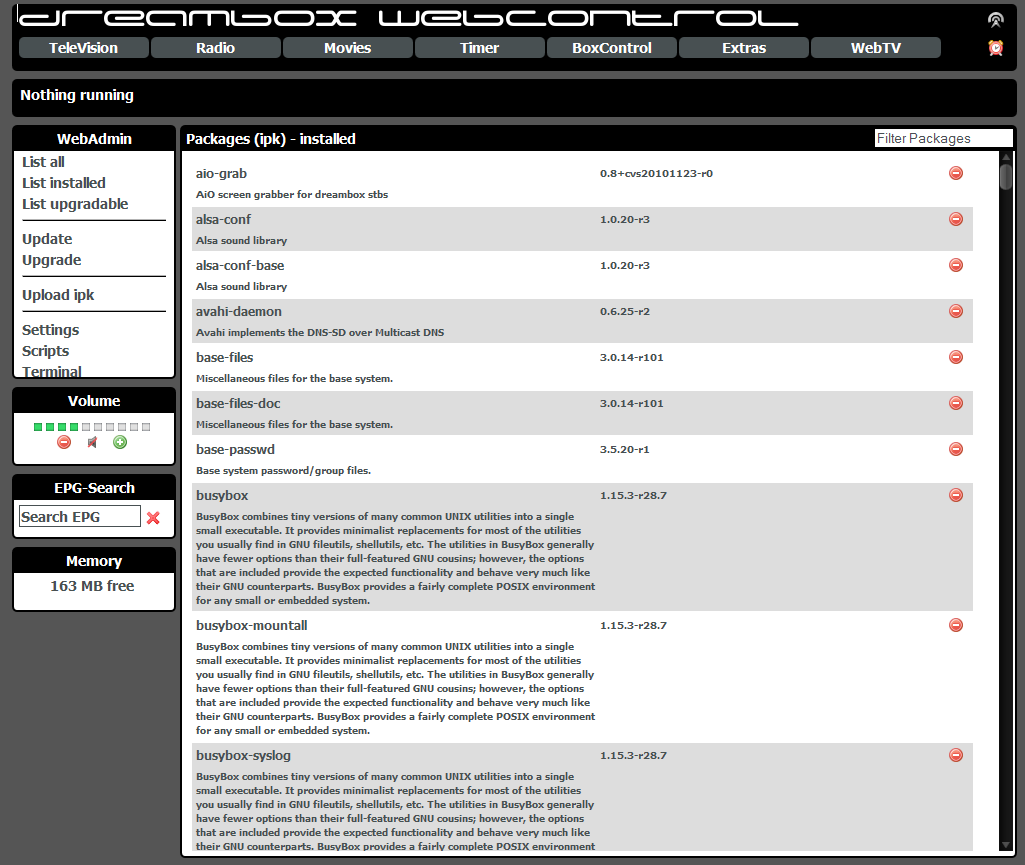Click the Nothing running status text

77,95
